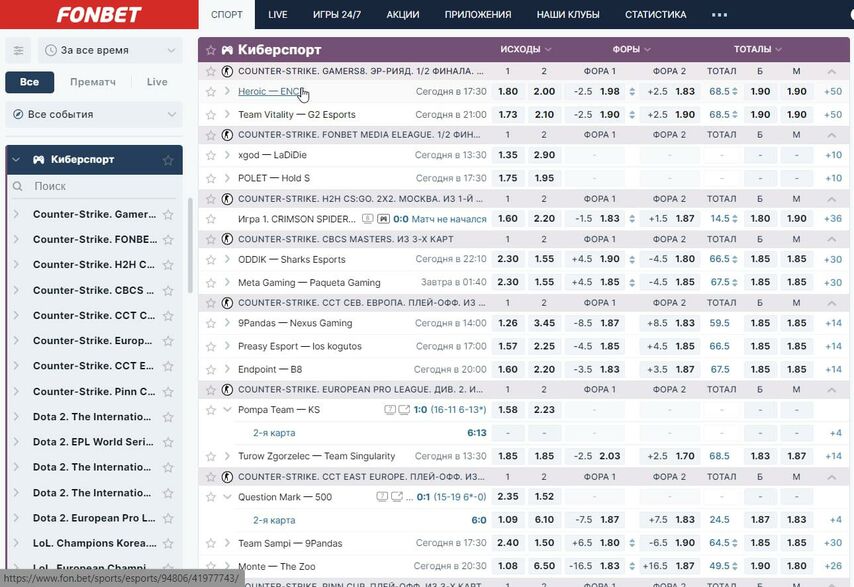854x587 pixels.
Task: Open the Все события dropdown
Action: 94,114
